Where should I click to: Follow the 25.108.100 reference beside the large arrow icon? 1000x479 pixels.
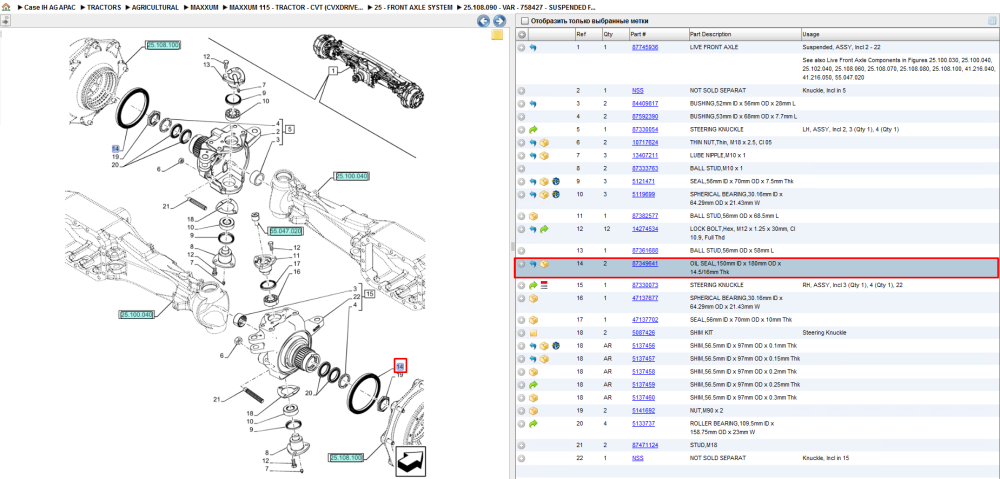pos(347,458)
